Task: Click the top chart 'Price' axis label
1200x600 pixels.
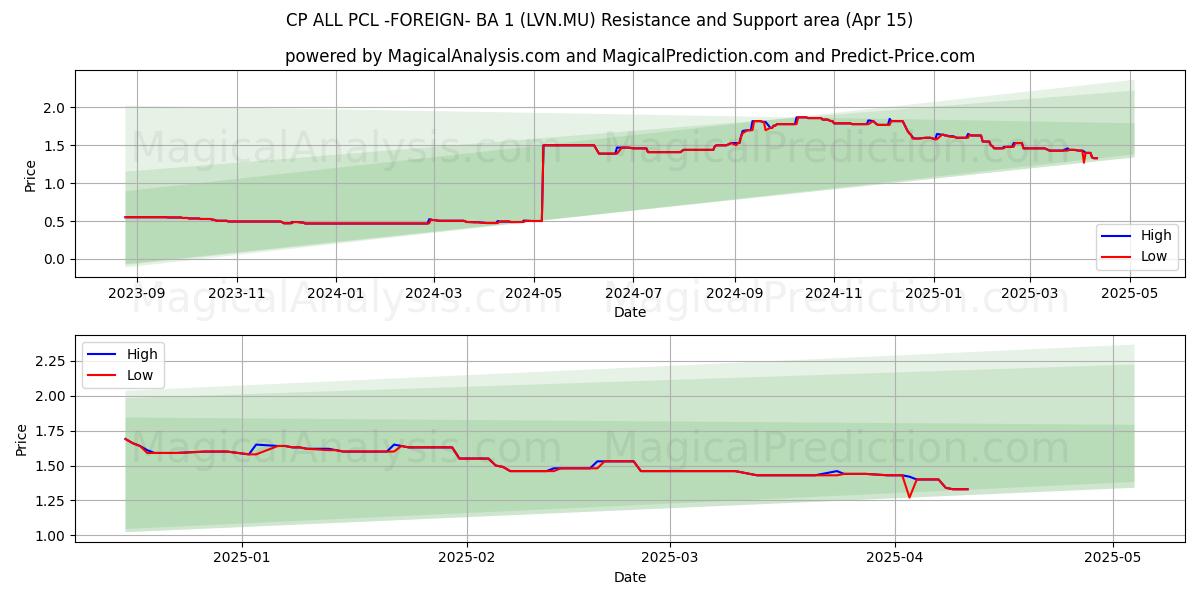Action: 30,174
